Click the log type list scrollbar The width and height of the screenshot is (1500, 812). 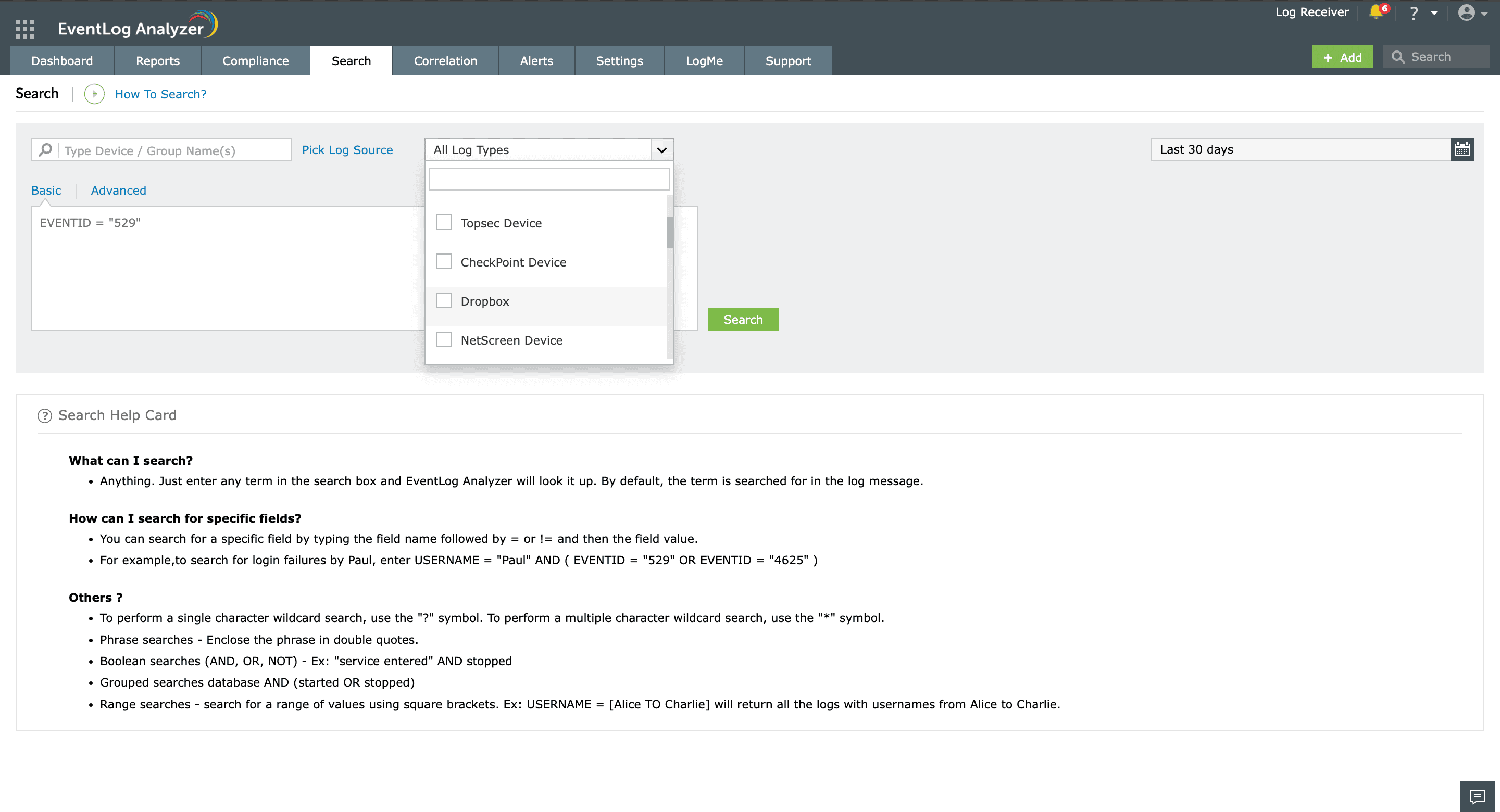pos(670,233)
